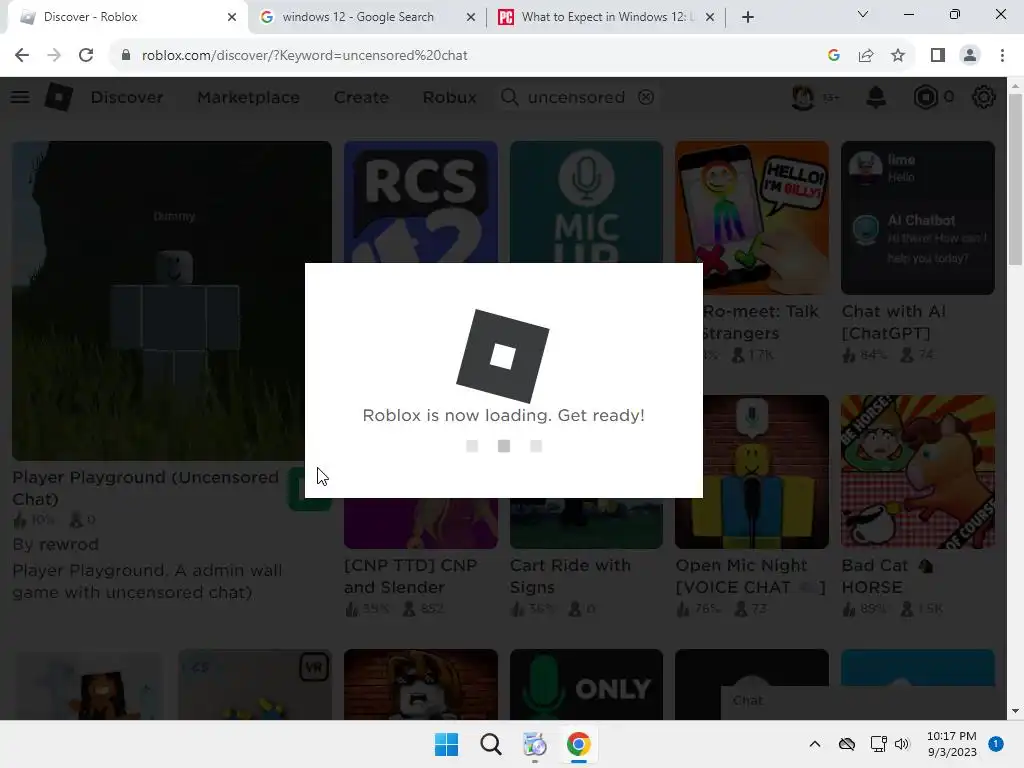Screen dimensions: 1024x768
Task: Expand the Chrome tab search chevron
Action: (863, 14)
